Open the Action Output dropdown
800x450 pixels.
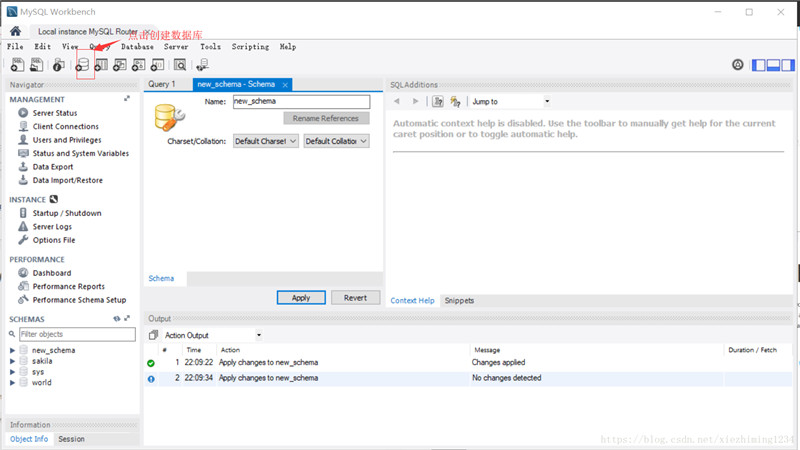[259, 335]
